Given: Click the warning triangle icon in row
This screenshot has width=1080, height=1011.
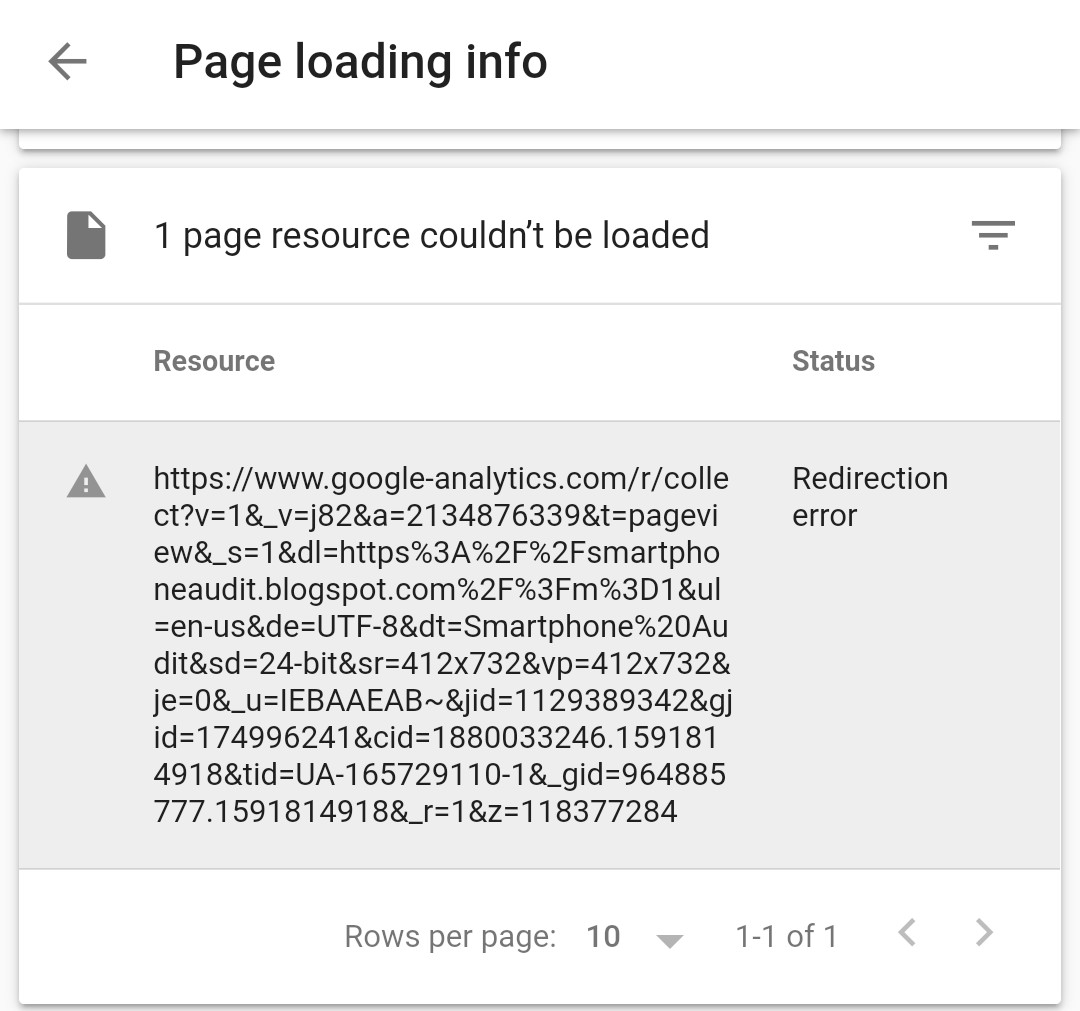Looking at the screenshot, I should [86, 482].
